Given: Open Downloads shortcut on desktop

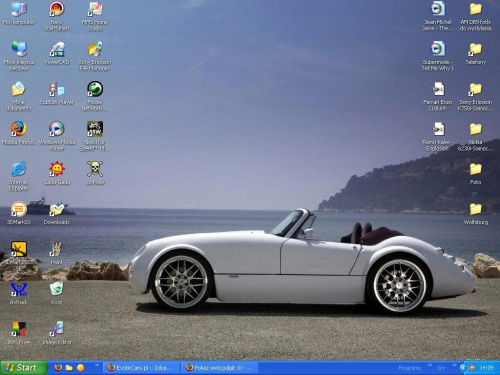Looking at the screenshot, I should [x=57, y=209].
